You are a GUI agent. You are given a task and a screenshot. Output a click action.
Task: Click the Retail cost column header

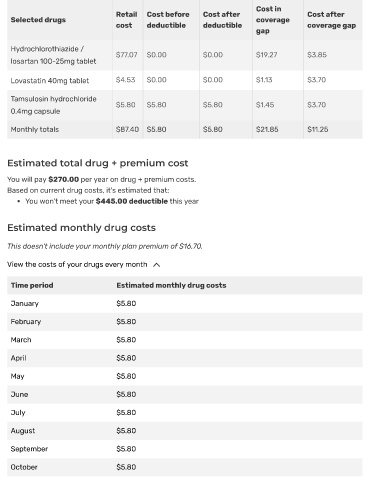click(x=126, y=20)
